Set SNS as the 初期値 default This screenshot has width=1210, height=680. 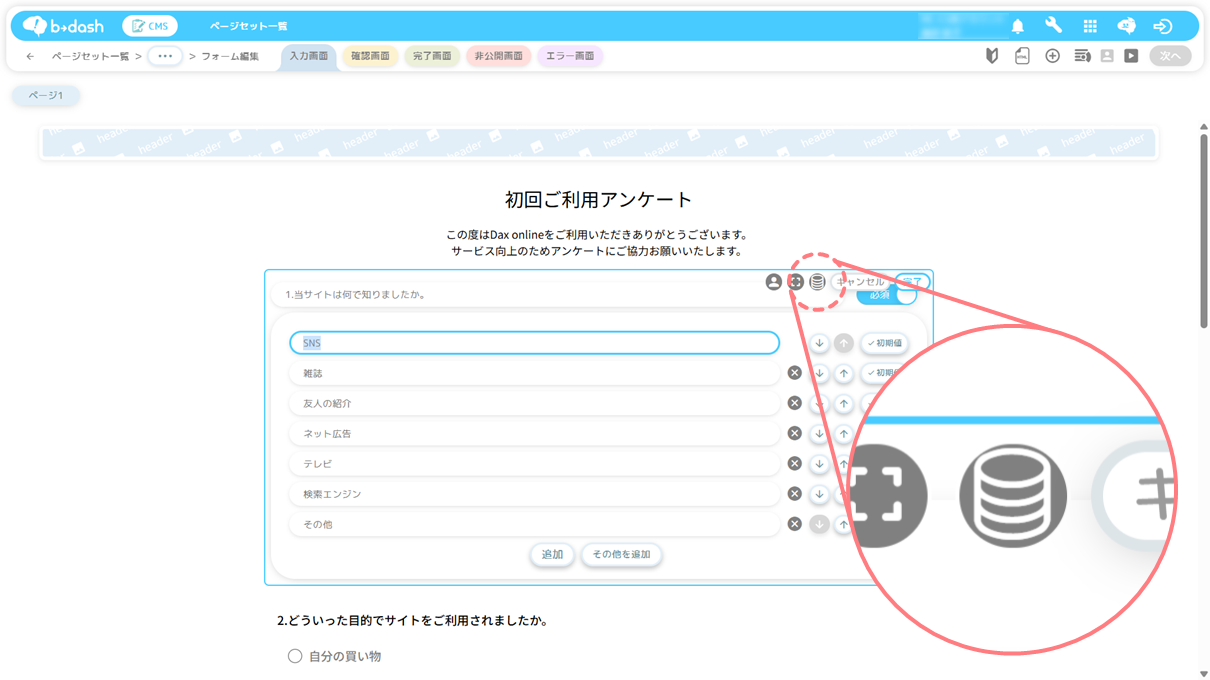884,343
